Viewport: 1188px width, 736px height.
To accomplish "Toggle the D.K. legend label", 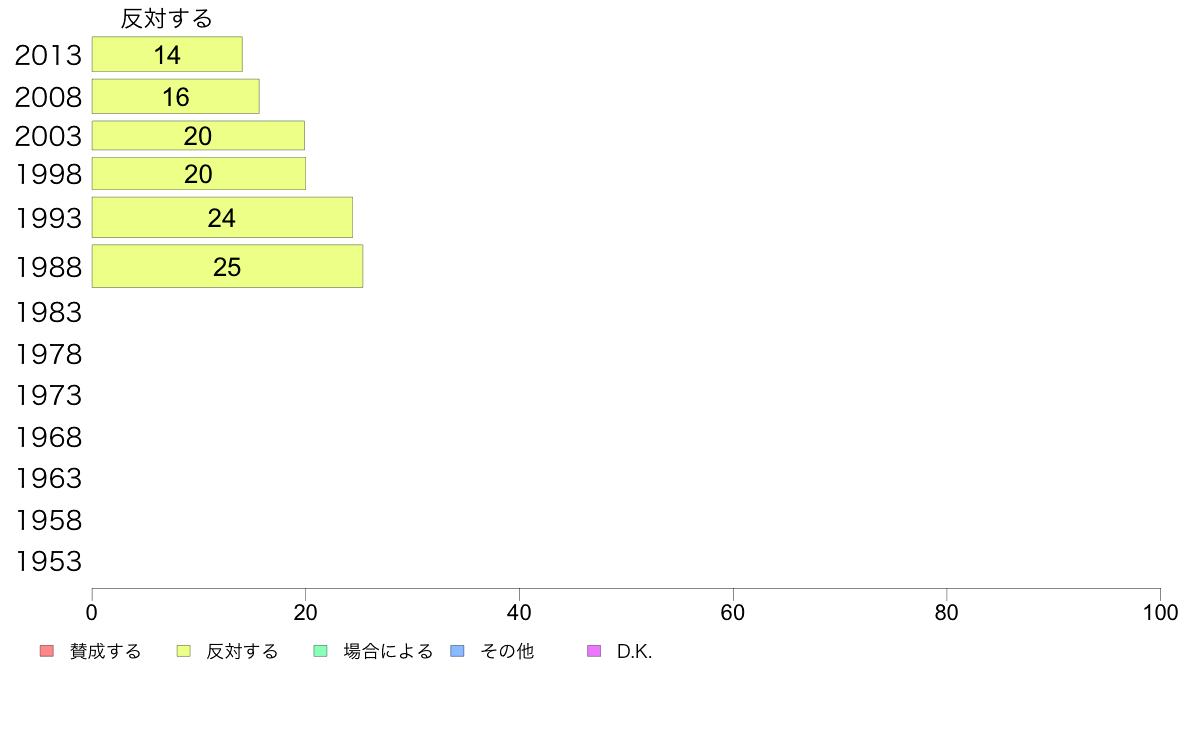I will tap(634, 651).
